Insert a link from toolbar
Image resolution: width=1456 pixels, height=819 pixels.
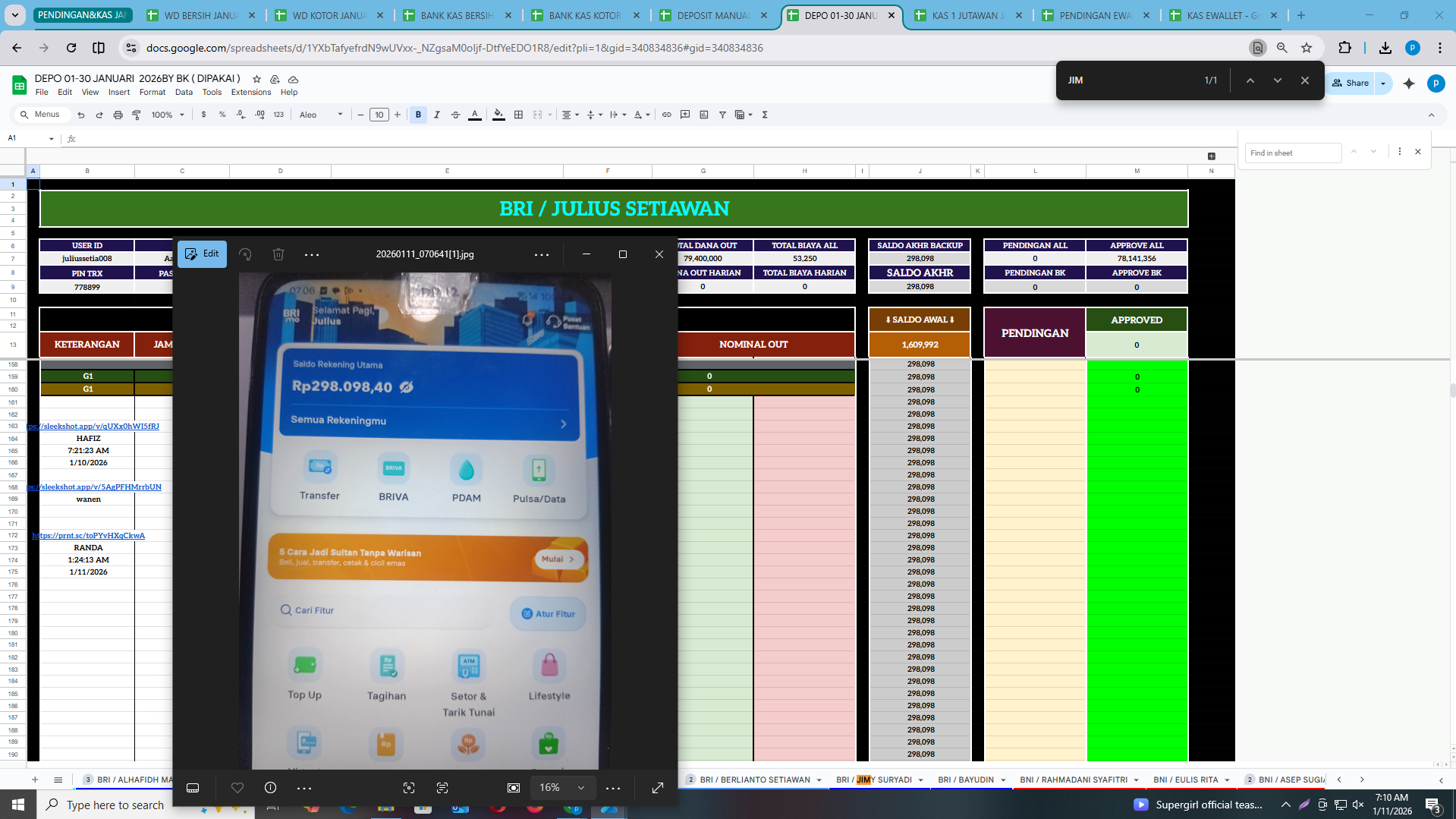click(667, 115)
